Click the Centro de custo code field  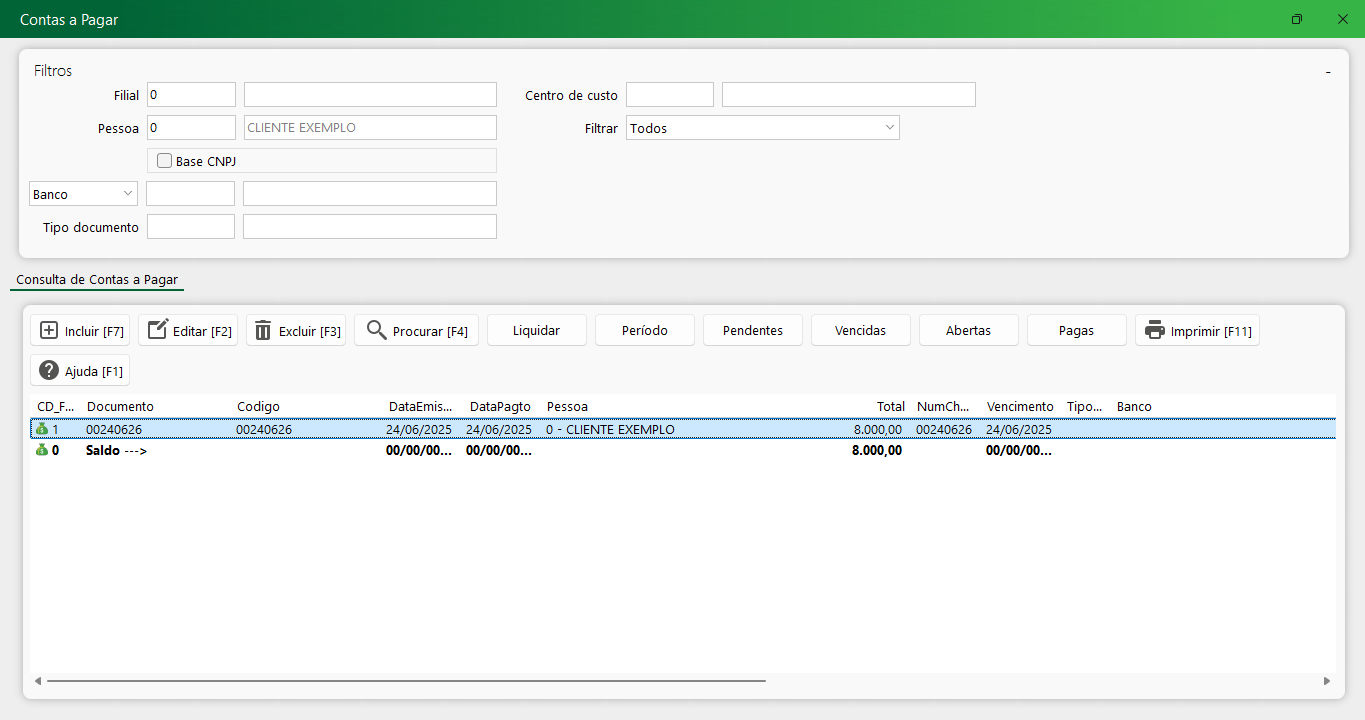[669, 95]
